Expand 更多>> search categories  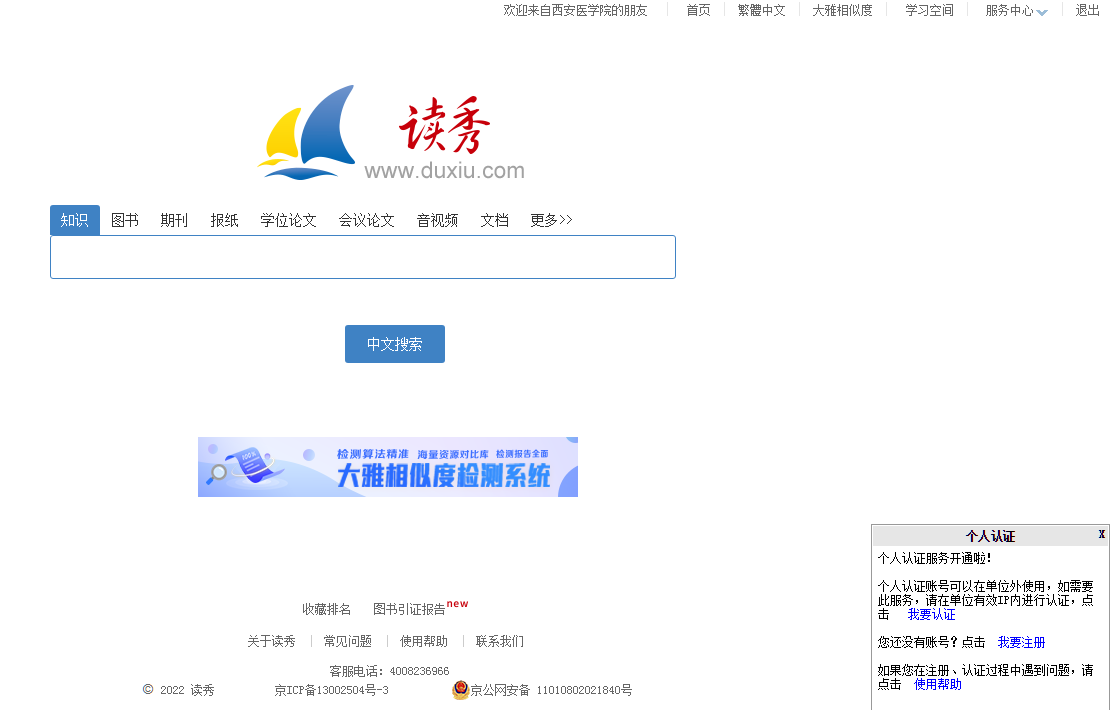551,220
